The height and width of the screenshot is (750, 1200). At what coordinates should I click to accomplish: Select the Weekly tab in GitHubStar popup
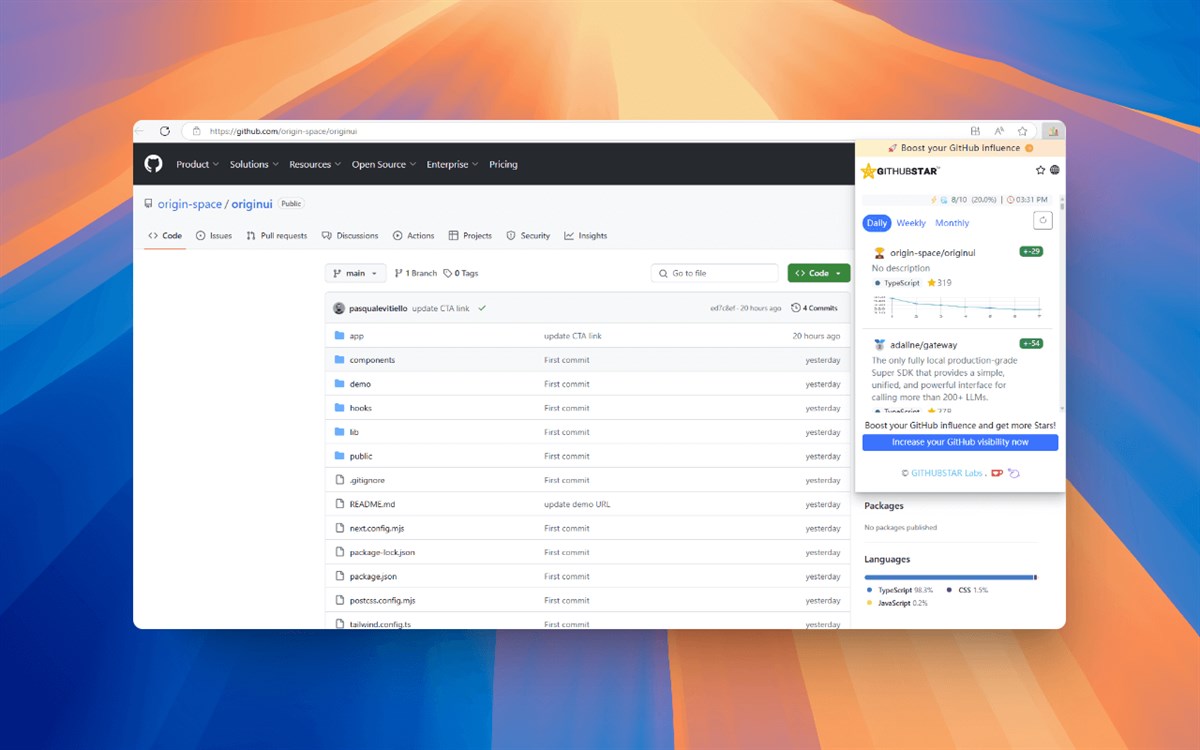[911, 223]
